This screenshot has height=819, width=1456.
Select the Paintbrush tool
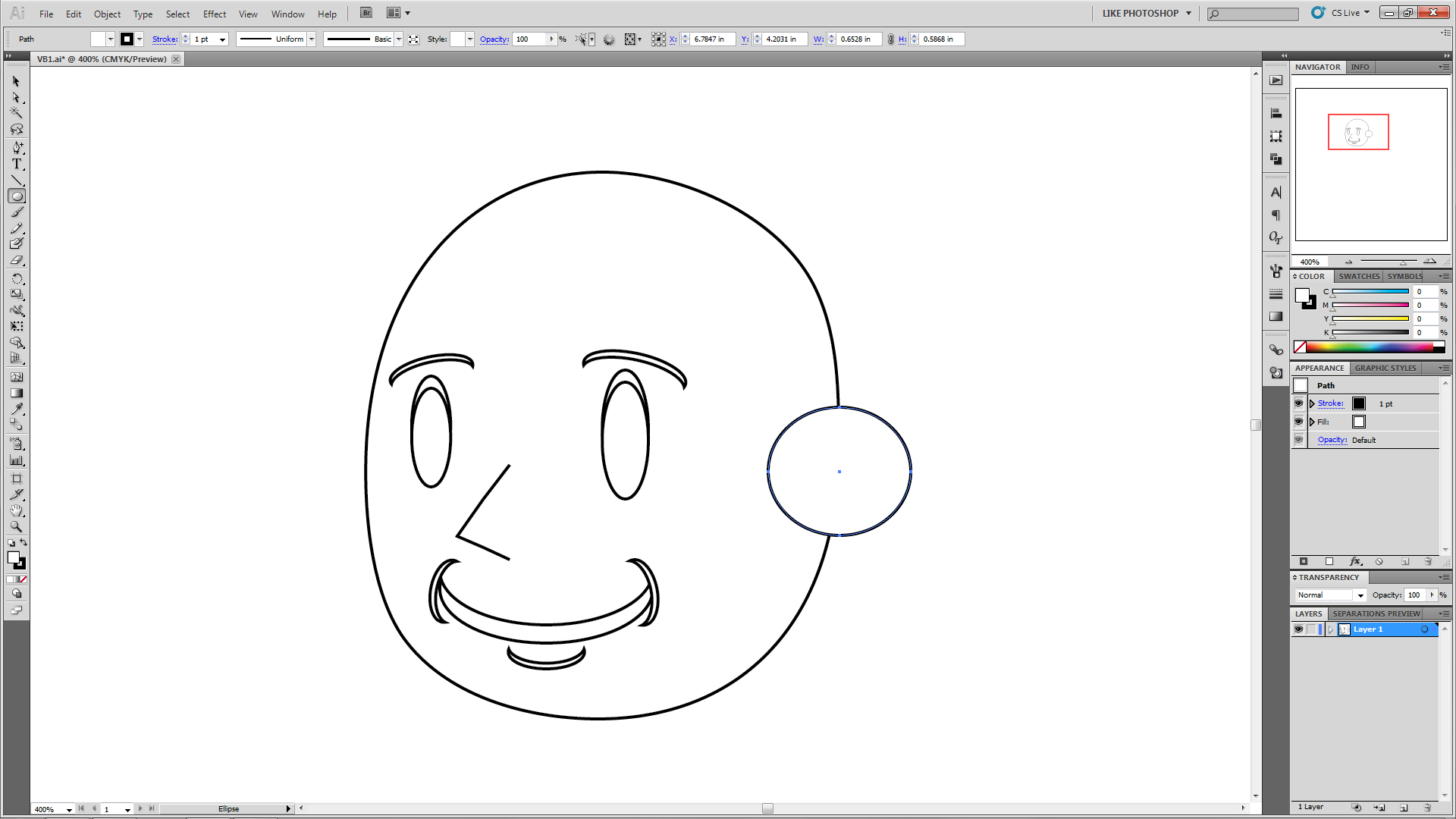pos(16,212)
